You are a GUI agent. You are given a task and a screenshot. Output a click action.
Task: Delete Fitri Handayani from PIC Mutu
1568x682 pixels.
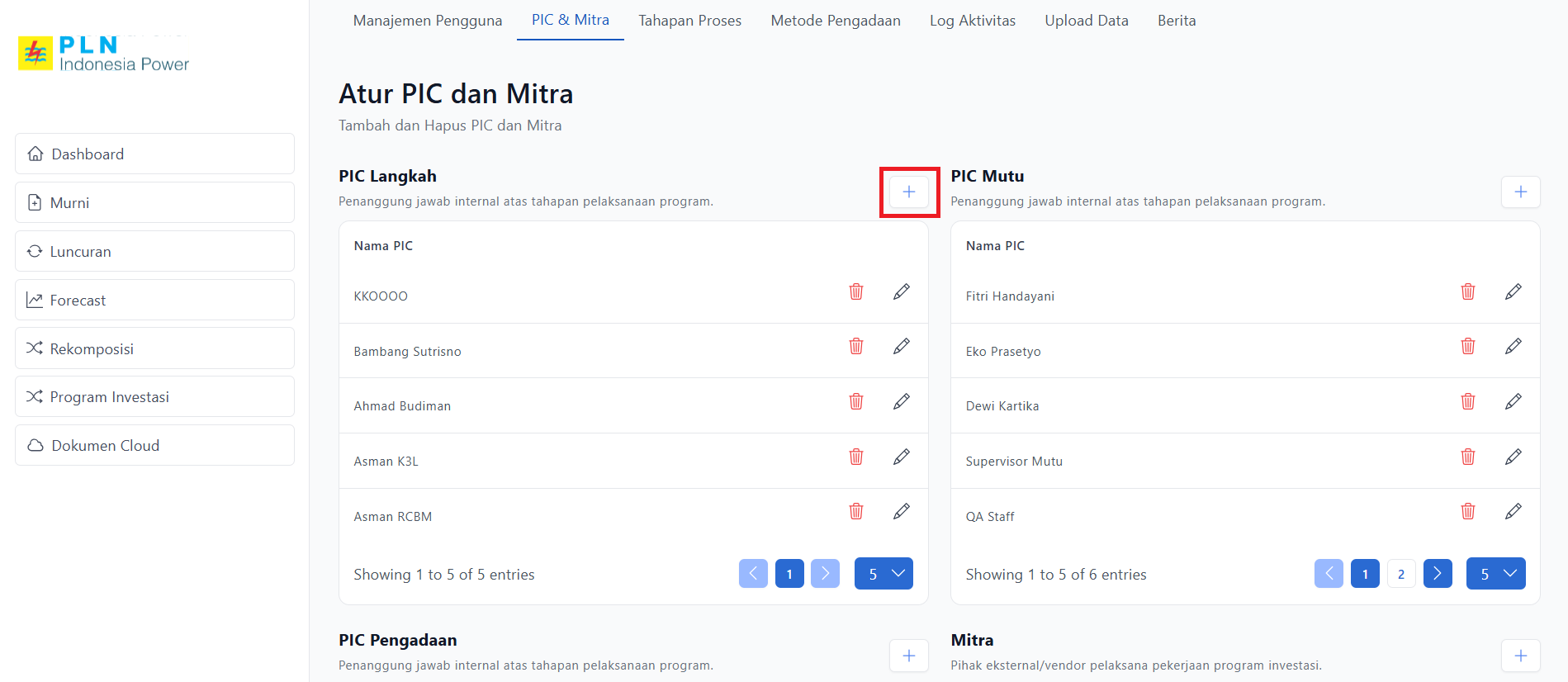1467,291
